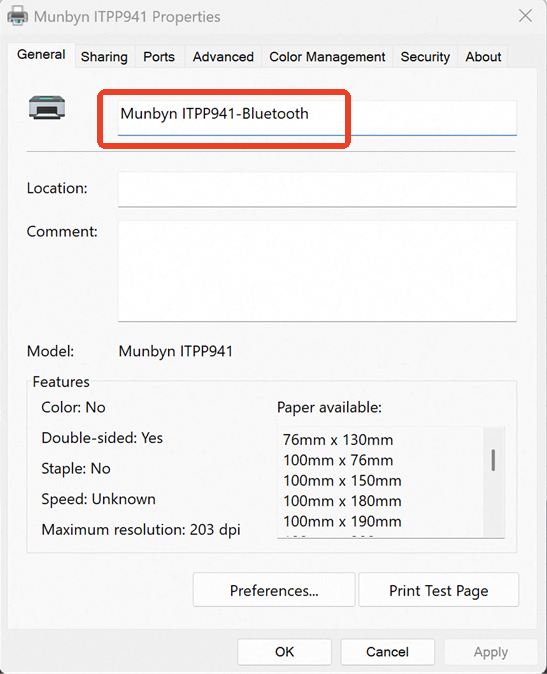Click the Location: label
547x674 pixels.
pyautogui.click(x=57, y=188)
